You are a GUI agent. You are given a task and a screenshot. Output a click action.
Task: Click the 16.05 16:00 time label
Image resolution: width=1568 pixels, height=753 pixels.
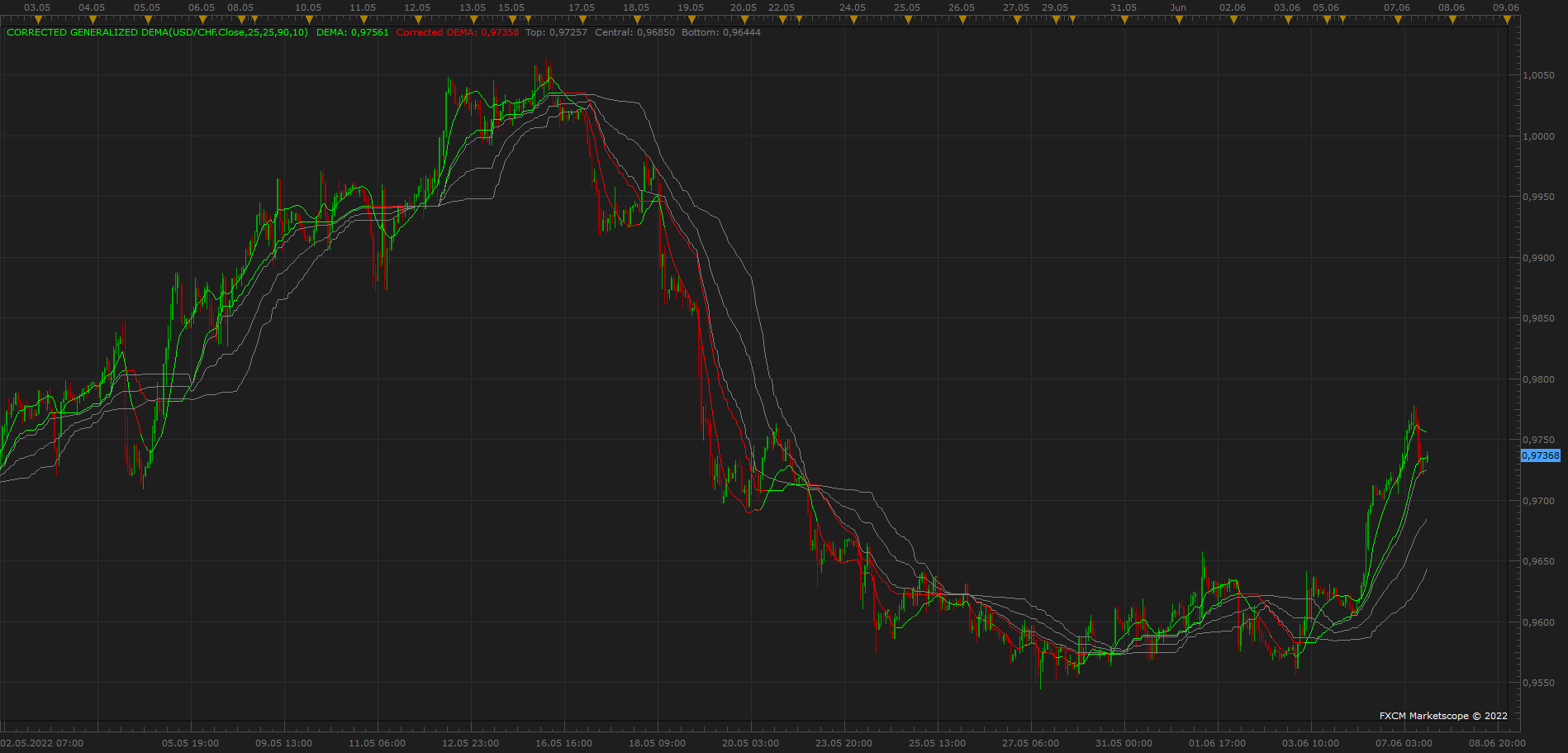(x=564, y=743)
